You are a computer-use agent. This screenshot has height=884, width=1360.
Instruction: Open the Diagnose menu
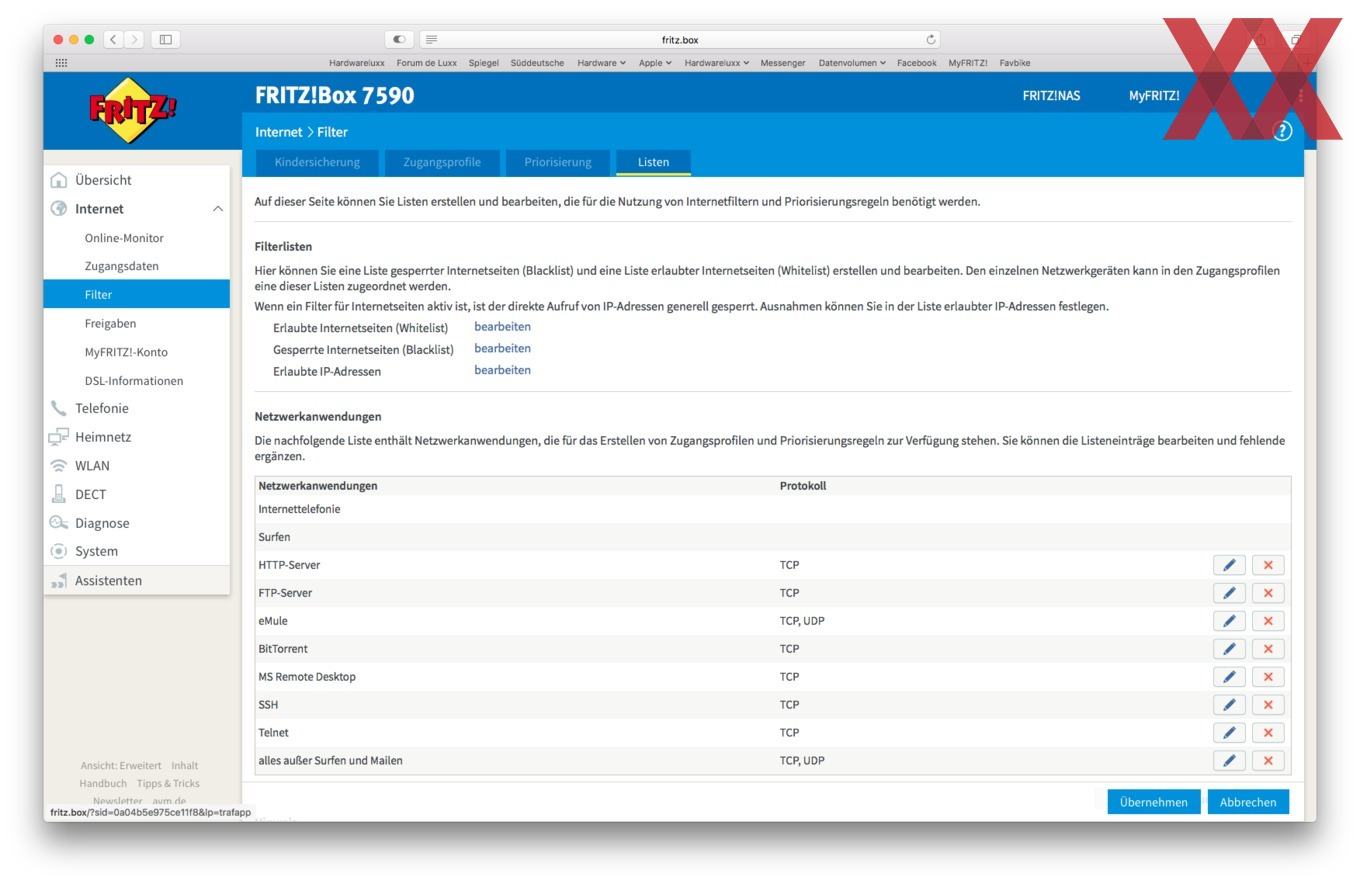coord(136,523)
